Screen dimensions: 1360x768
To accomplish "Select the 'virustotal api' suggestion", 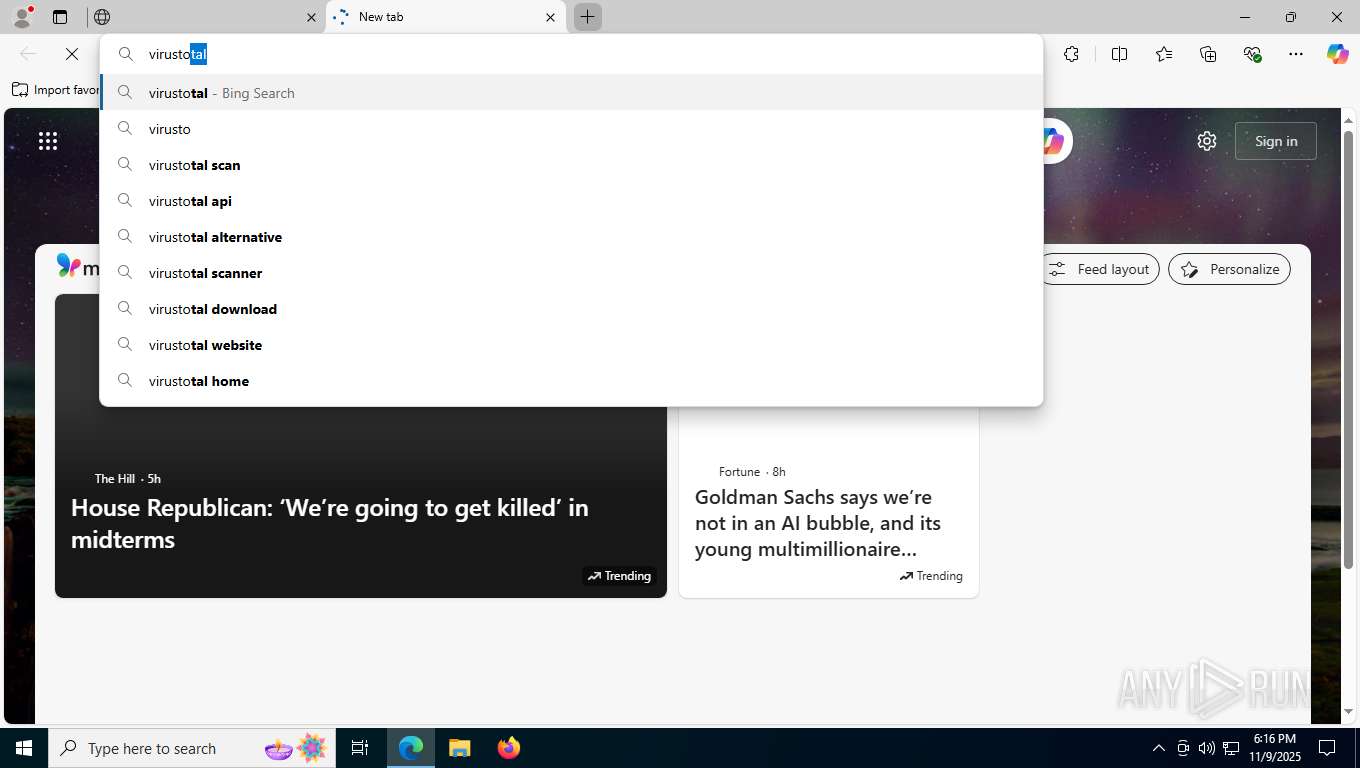I will [x=571, y=201].
